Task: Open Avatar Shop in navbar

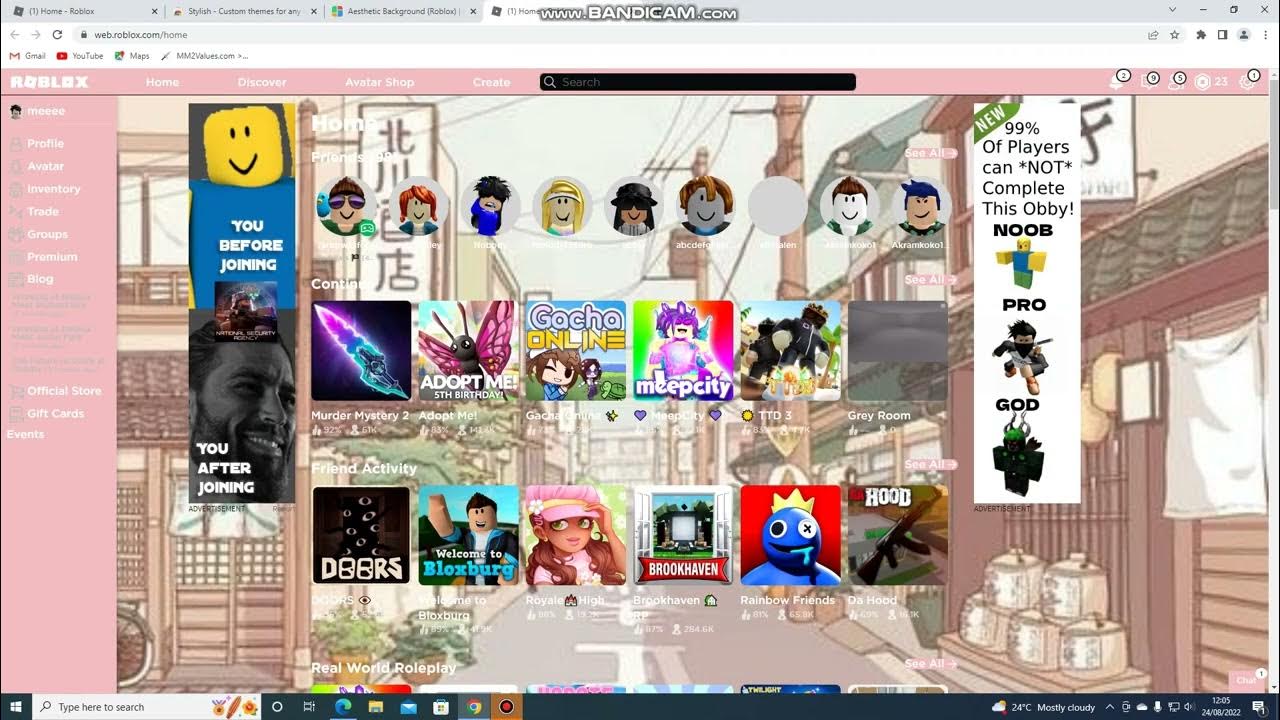Action: 379,82
